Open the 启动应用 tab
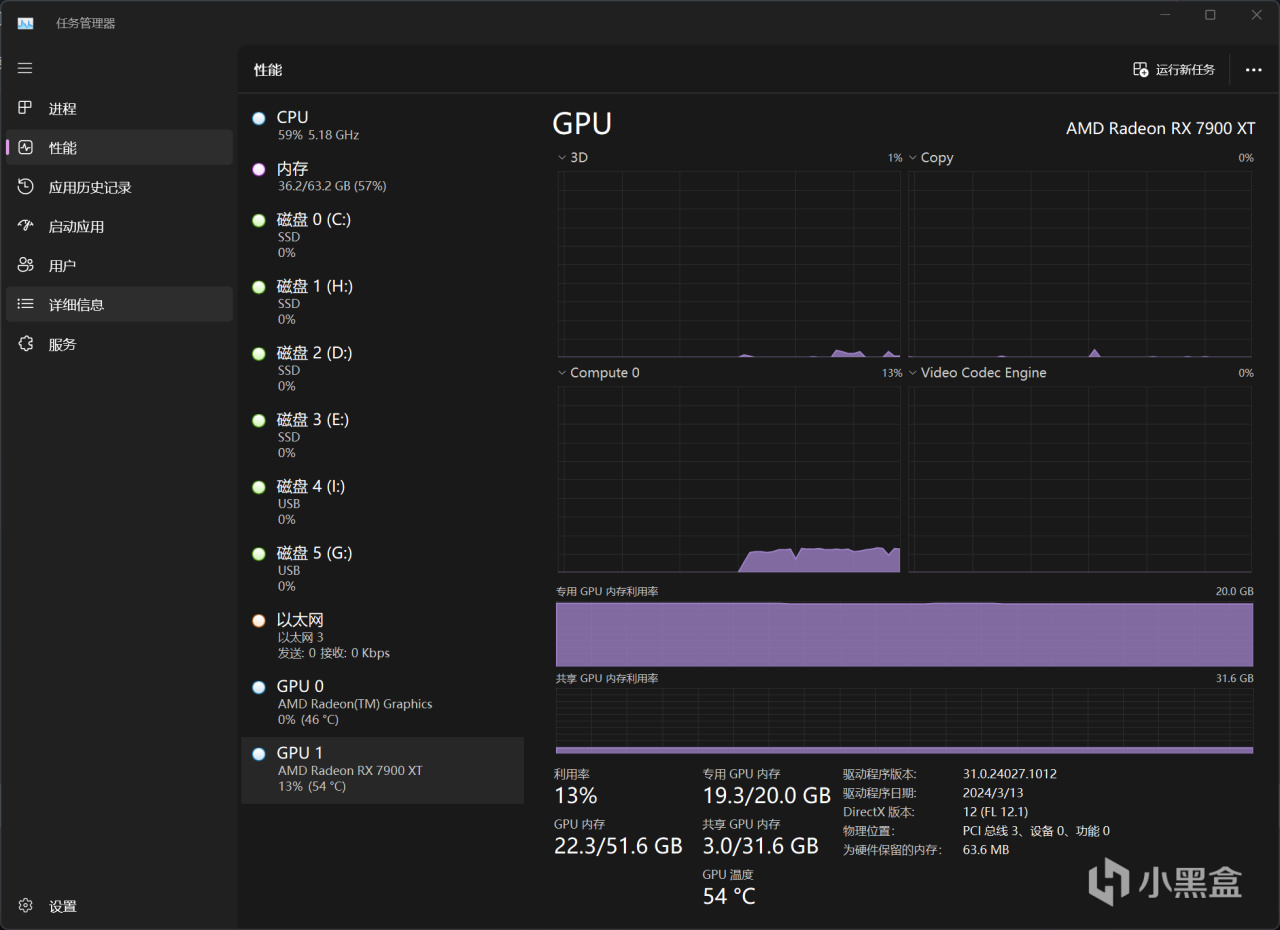Image resolution: width=1280 pixels, height=930 pixels. click(x=119, y=226)
